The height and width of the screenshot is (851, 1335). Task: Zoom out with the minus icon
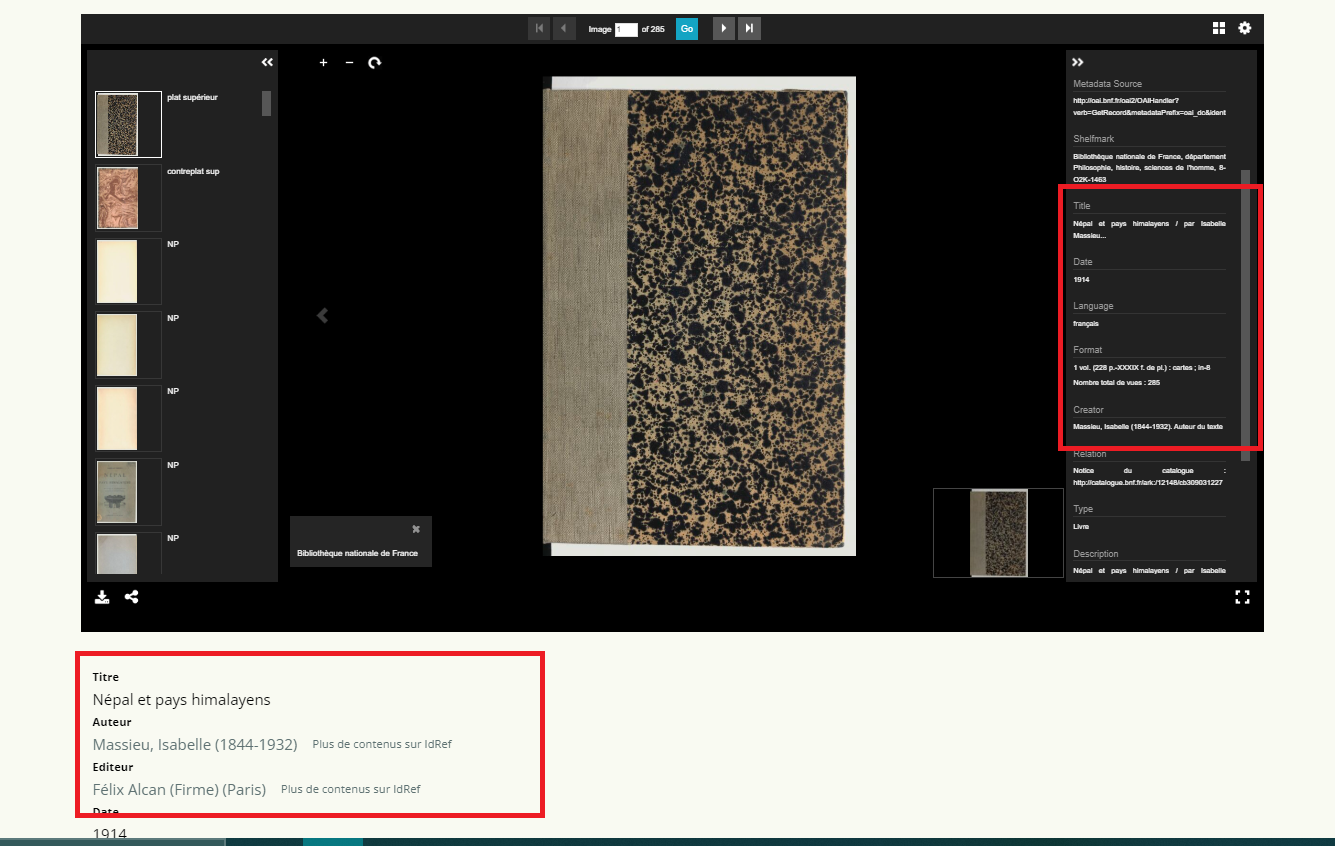(349, 63)
